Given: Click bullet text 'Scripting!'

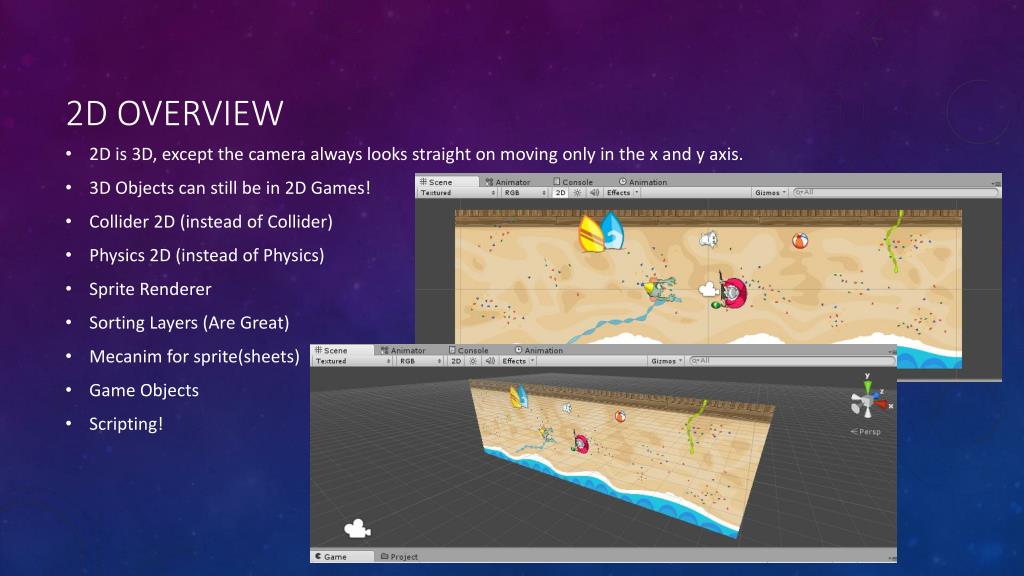Looking at the screenshot, I should (126, 424).
